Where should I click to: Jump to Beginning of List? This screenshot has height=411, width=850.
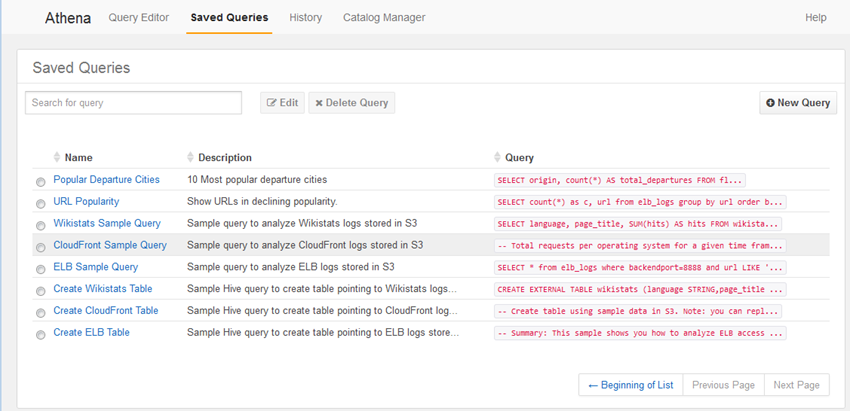point(630,385)
